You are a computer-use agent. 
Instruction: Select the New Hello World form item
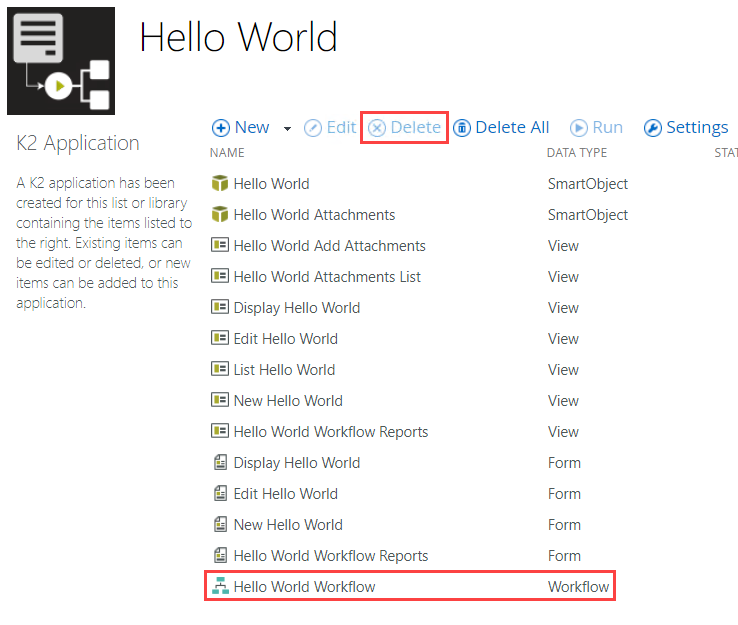coord(287,525)
